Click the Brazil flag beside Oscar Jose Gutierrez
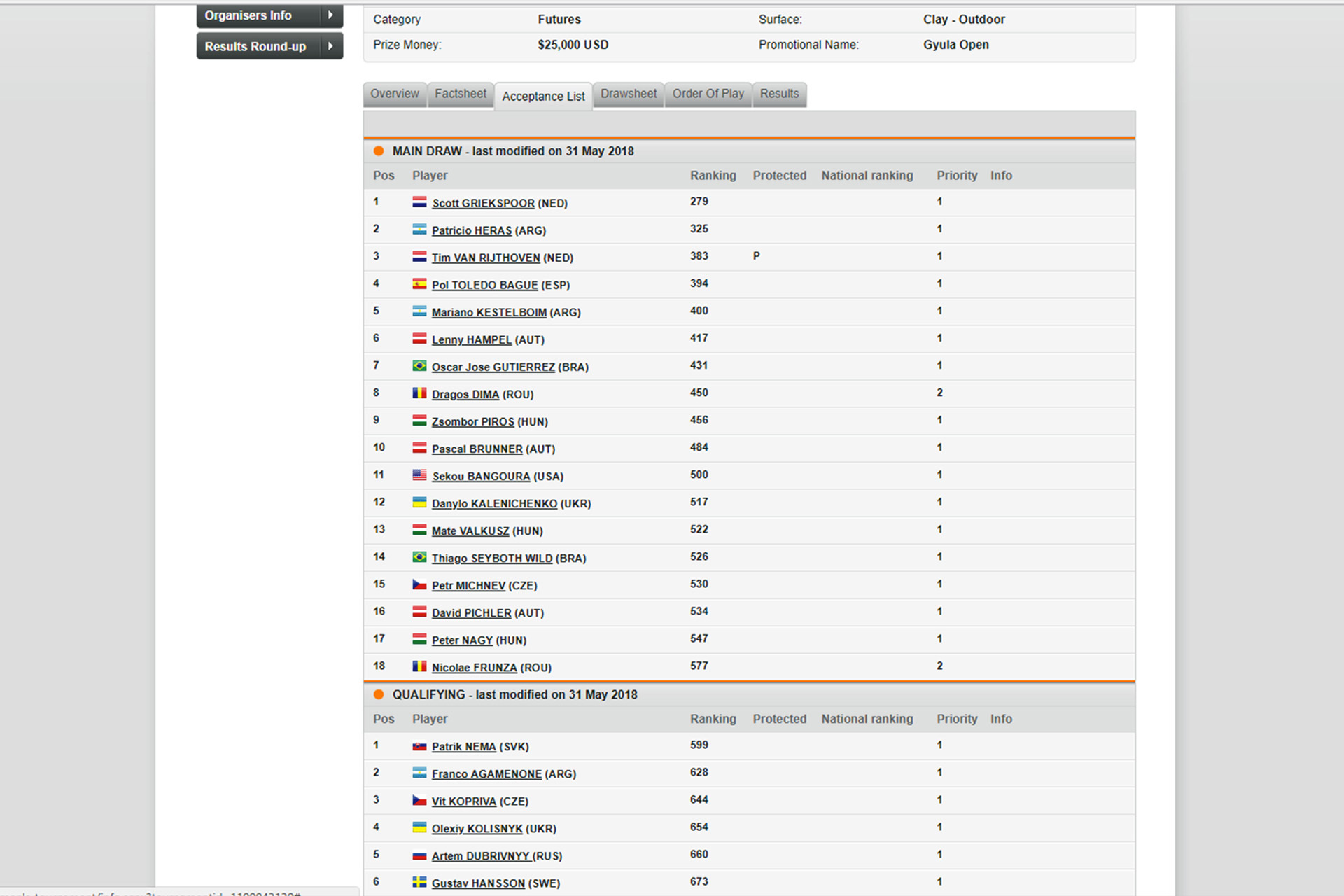The height and width of the screenshot is (896, 1344). coord(419,365)
